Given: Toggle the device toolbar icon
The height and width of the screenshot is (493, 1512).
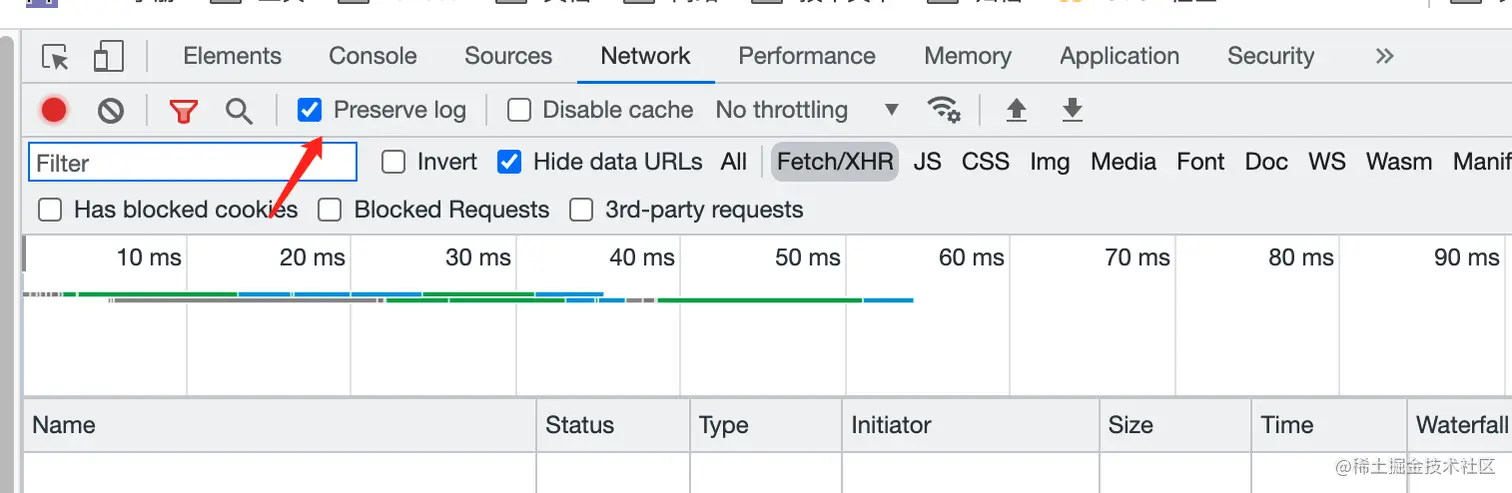Looking at the screenshot, I should (108, 57).
